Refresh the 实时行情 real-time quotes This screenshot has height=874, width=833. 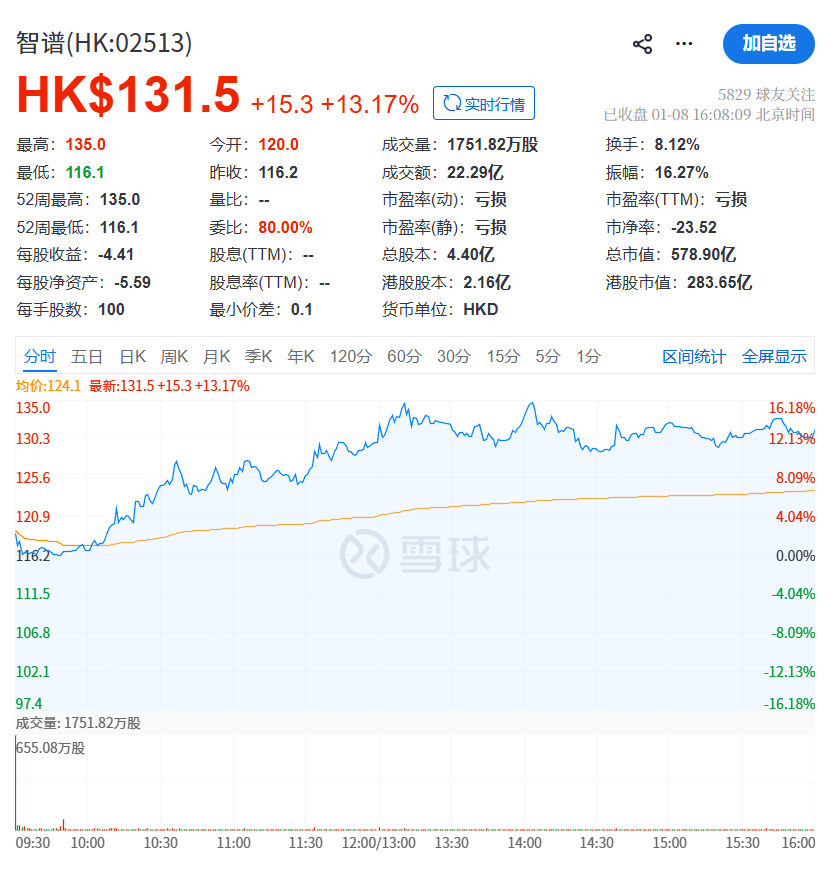484,103
